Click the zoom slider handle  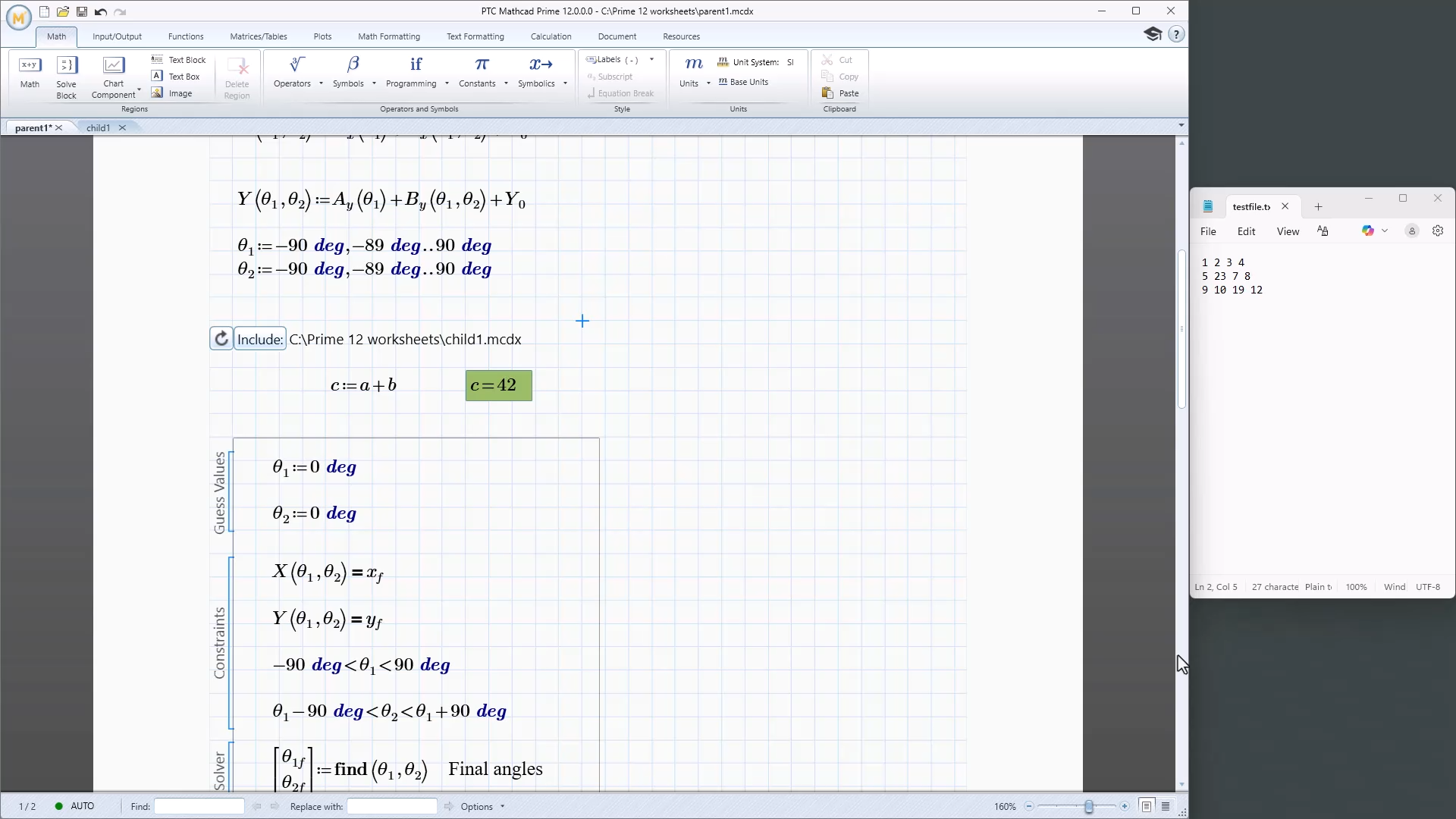(1089, 806)
